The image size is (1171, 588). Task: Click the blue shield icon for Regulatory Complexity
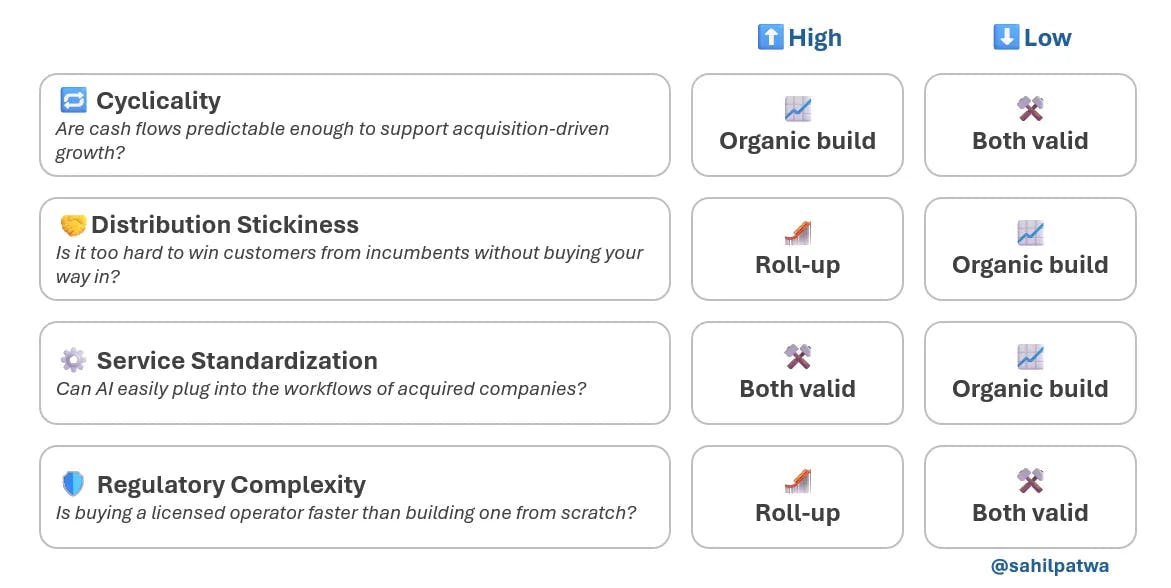coord(73,484)
